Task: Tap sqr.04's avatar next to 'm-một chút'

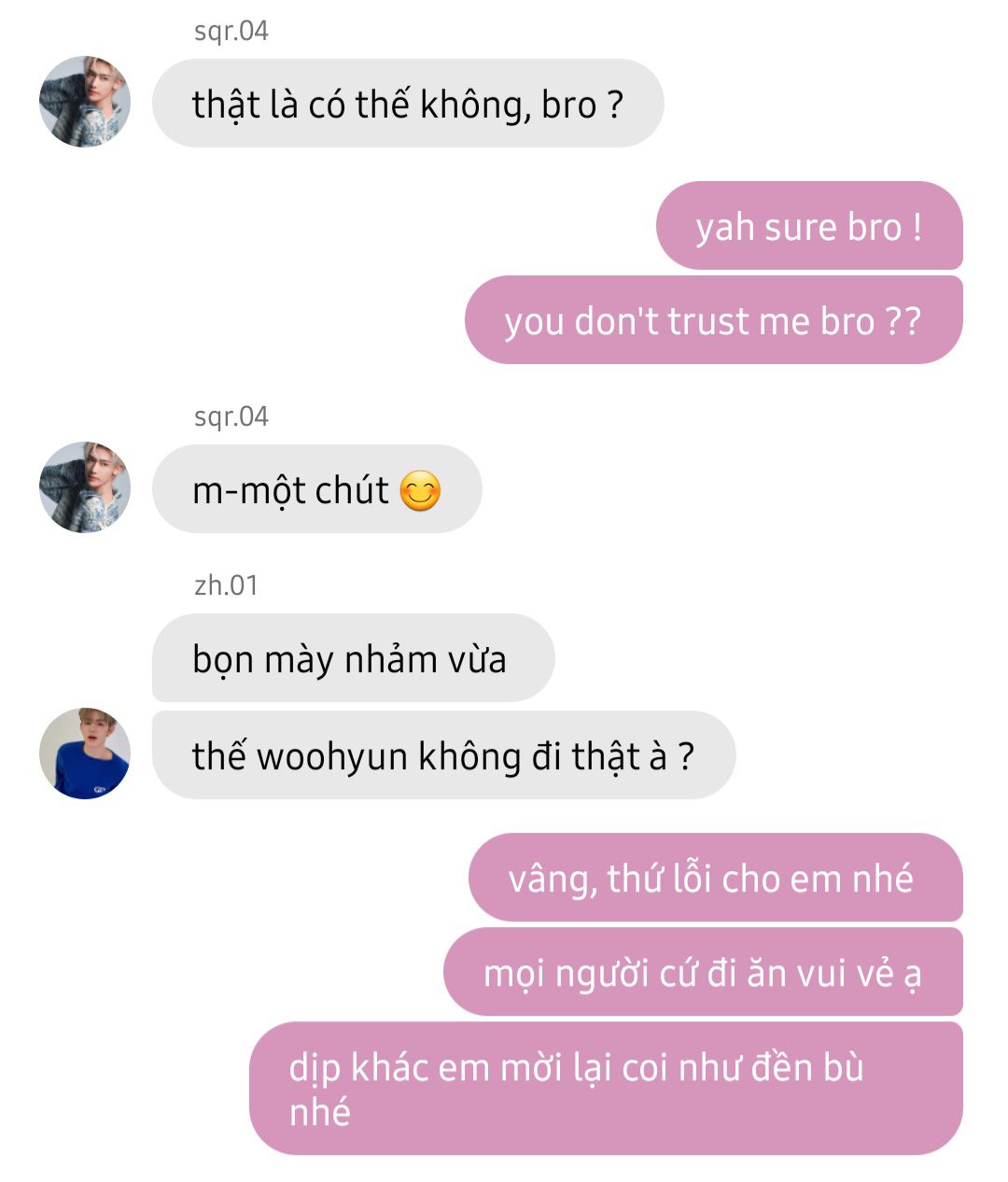Action: (85, 487)
